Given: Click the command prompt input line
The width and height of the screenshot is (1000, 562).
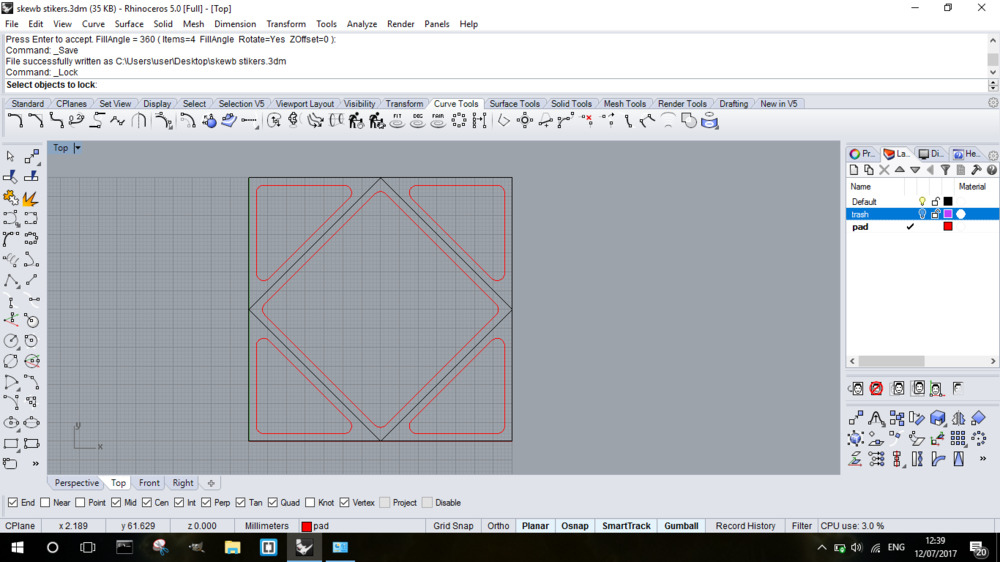Looking at the screenshot, I should pyautogui.click(x=497, y=85).
